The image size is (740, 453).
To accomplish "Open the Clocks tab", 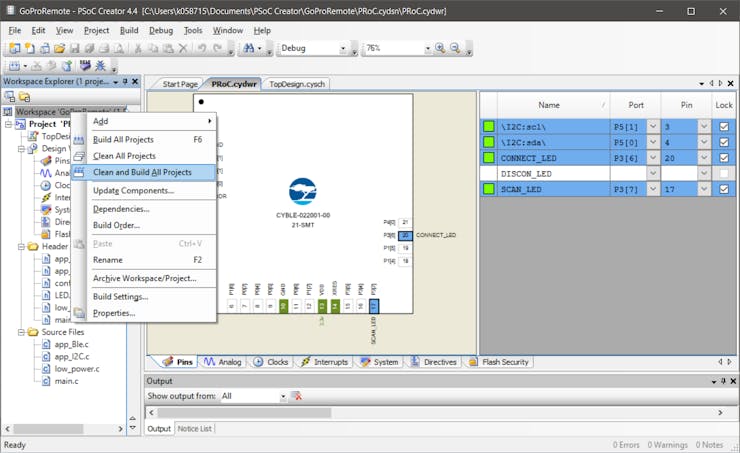I will 272,362.
